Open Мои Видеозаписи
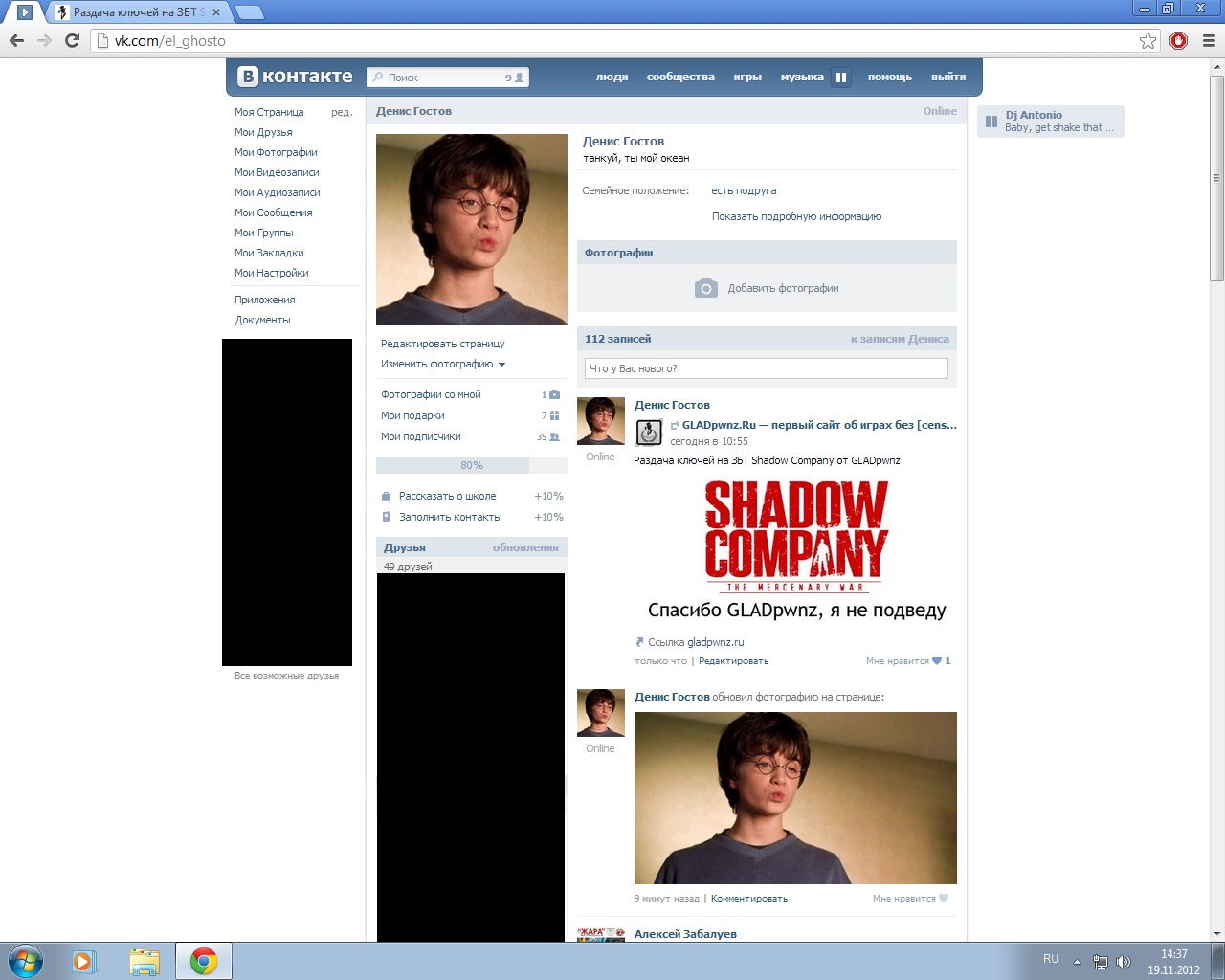The width and height of the screenshot is (1225, 980). (x=277, y=172)
